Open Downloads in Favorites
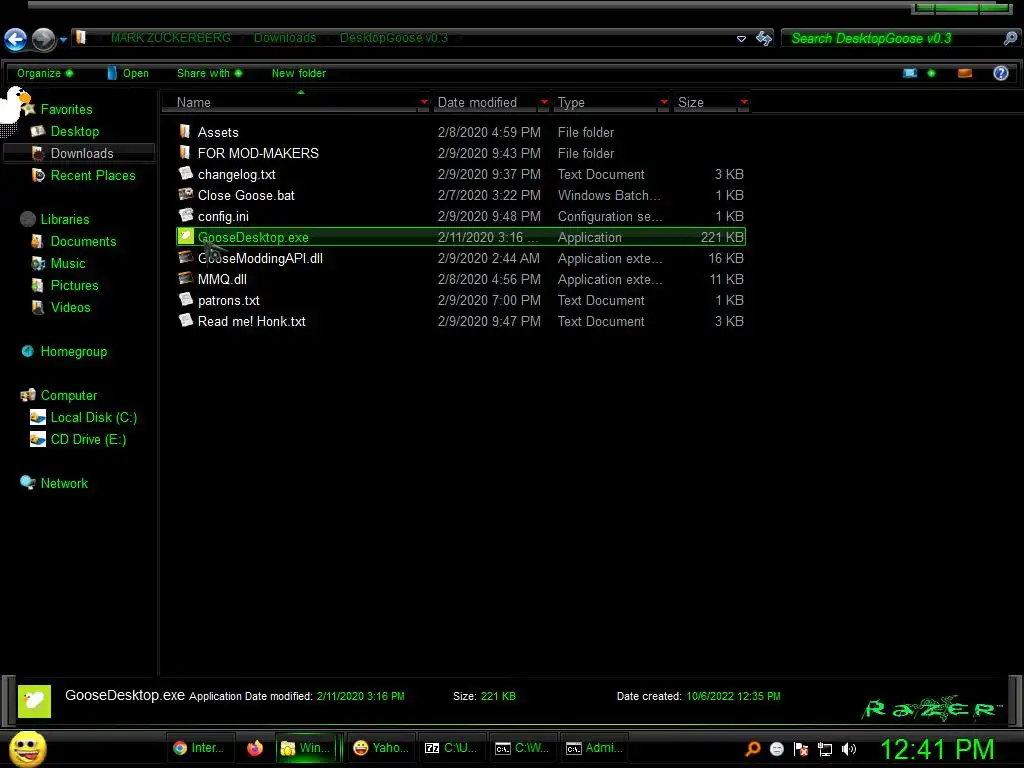Screen dimensions: 1024x768 [82, 153]
